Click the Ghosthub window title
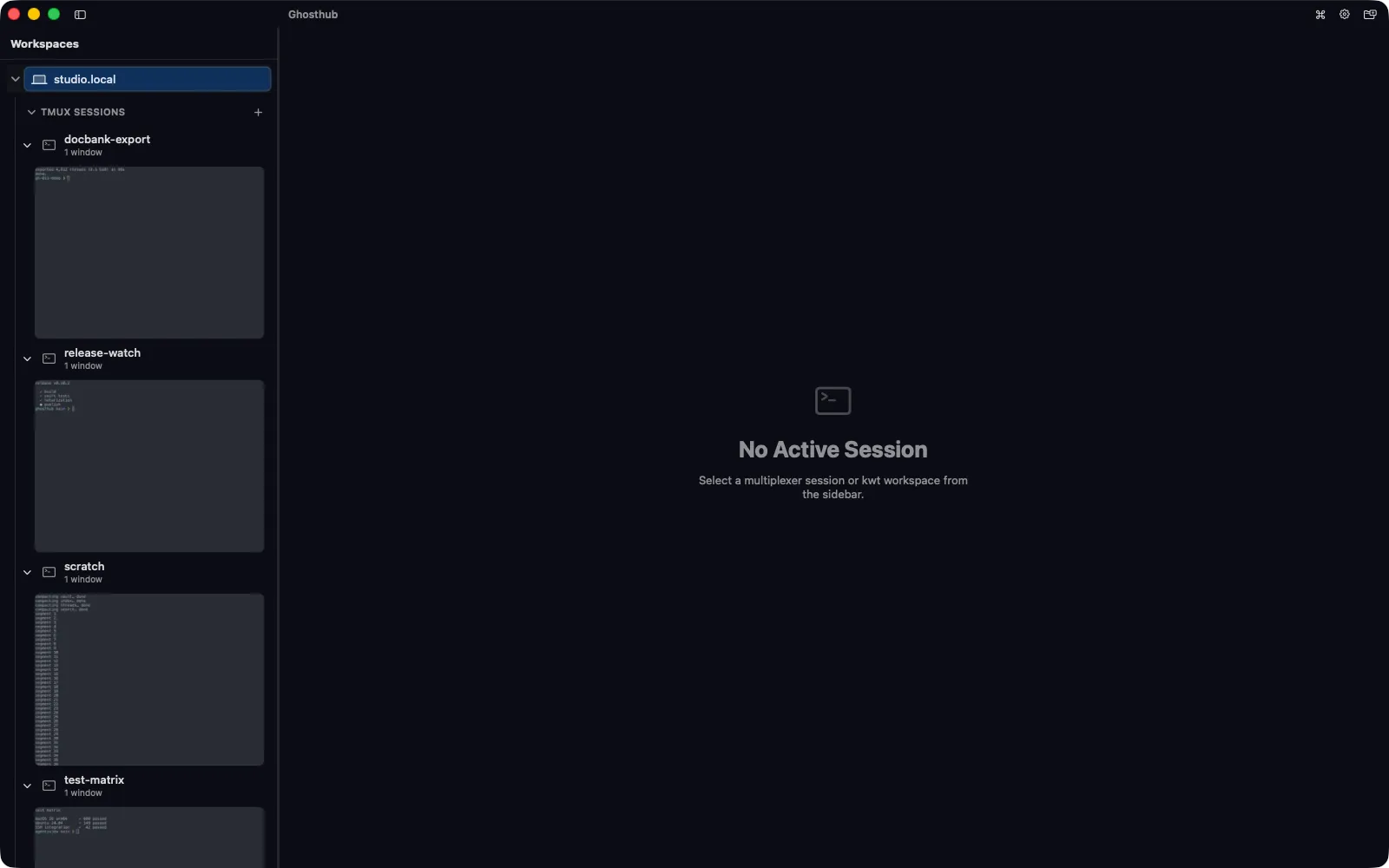This screenshot has height=868, width=1389. pyautogui.click(x=313, y=15)
